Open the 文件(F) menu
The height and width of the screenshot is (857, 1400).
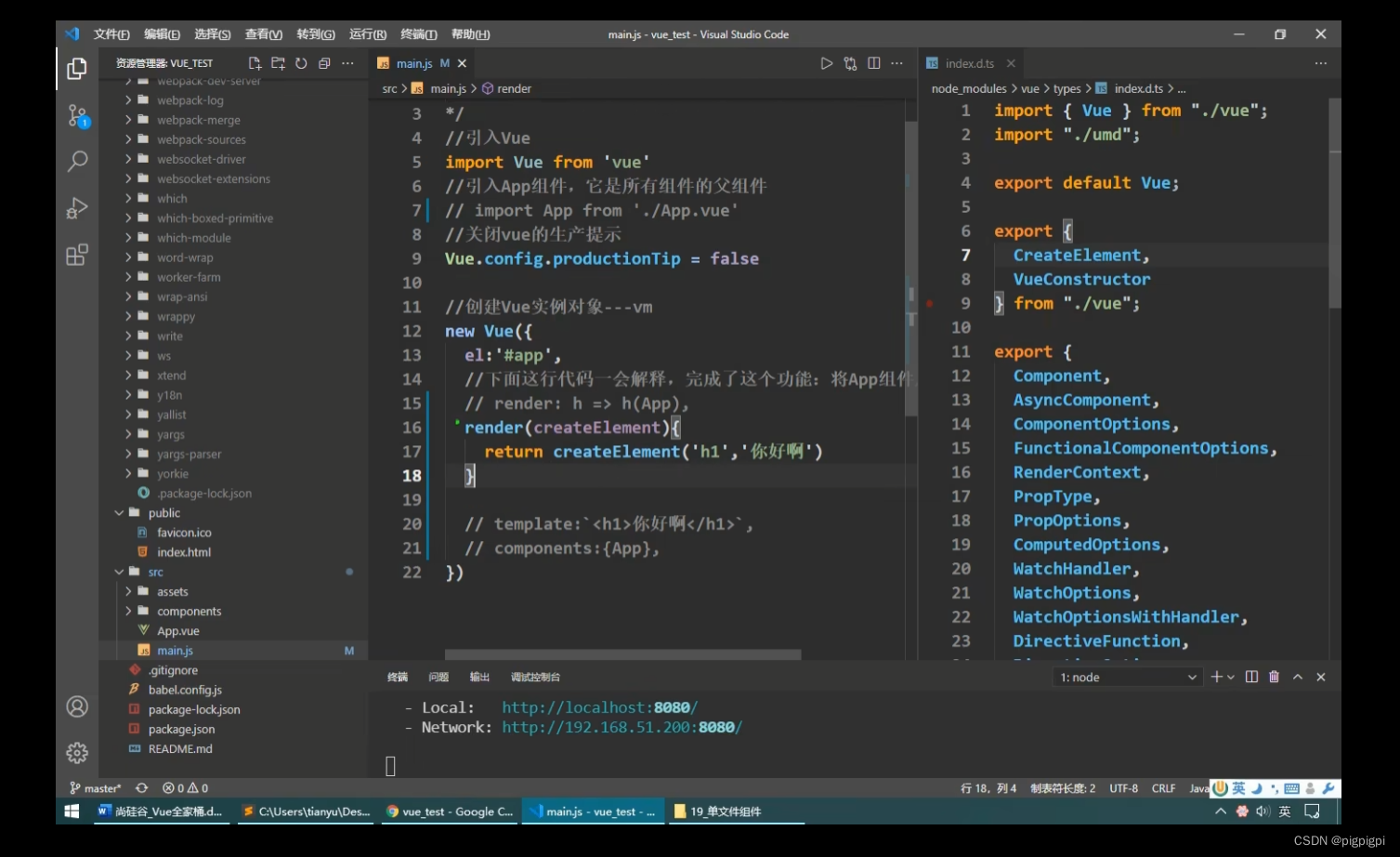[111, 34]
